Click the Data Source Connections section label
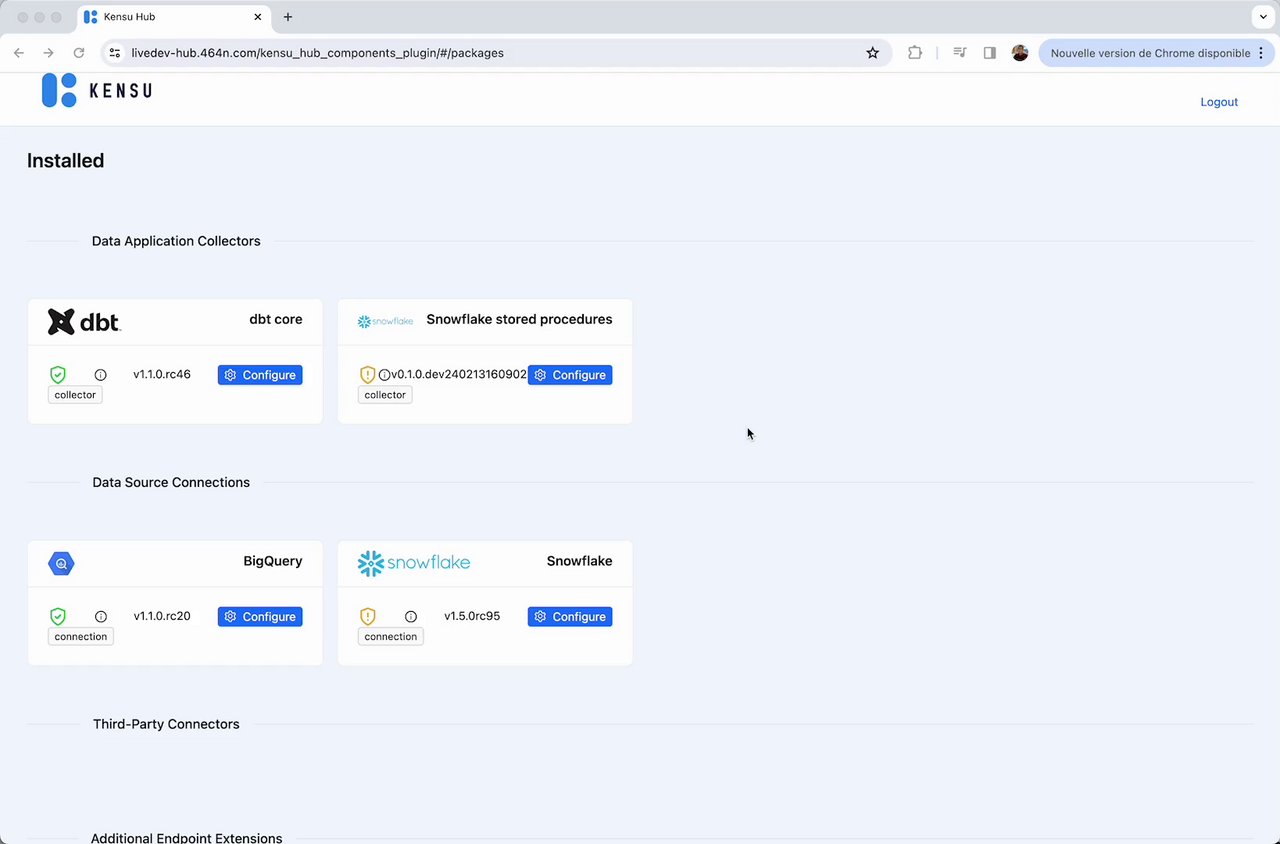 (171, 483)
